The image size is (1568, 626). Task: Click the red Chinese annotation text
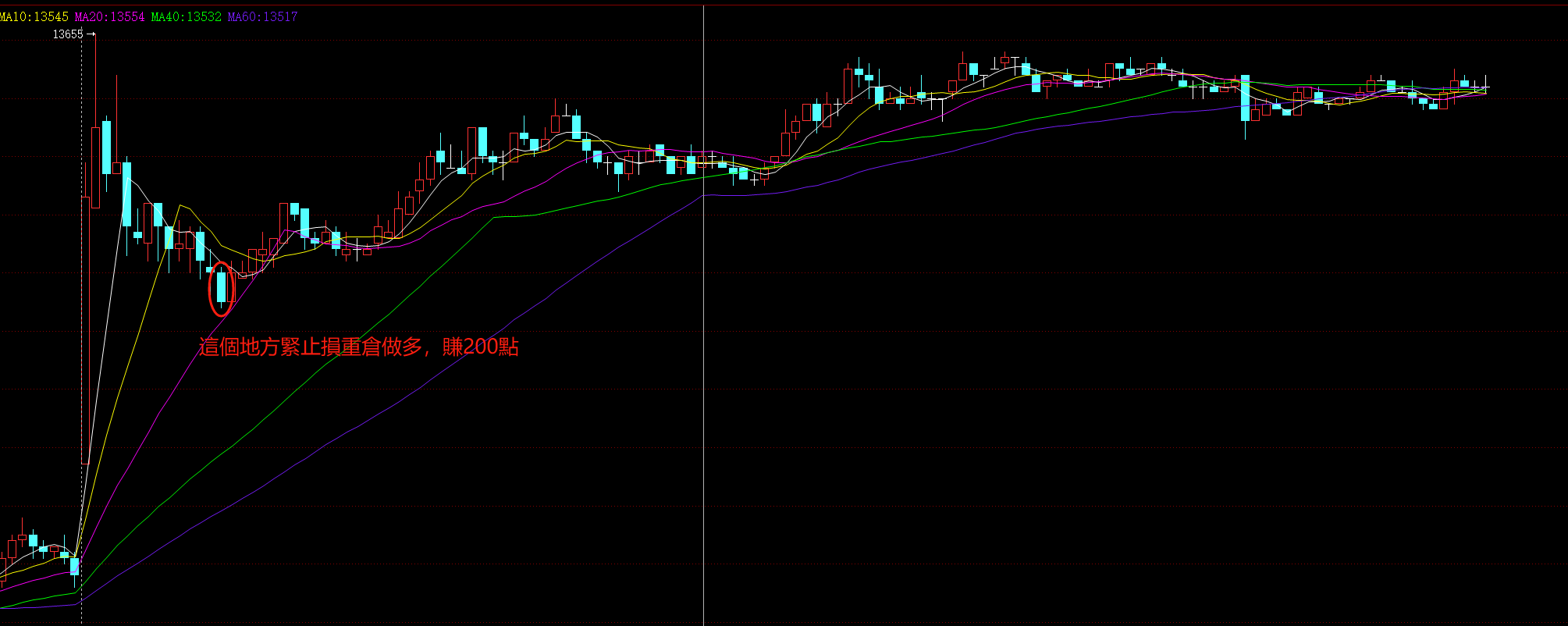point(359,347)
